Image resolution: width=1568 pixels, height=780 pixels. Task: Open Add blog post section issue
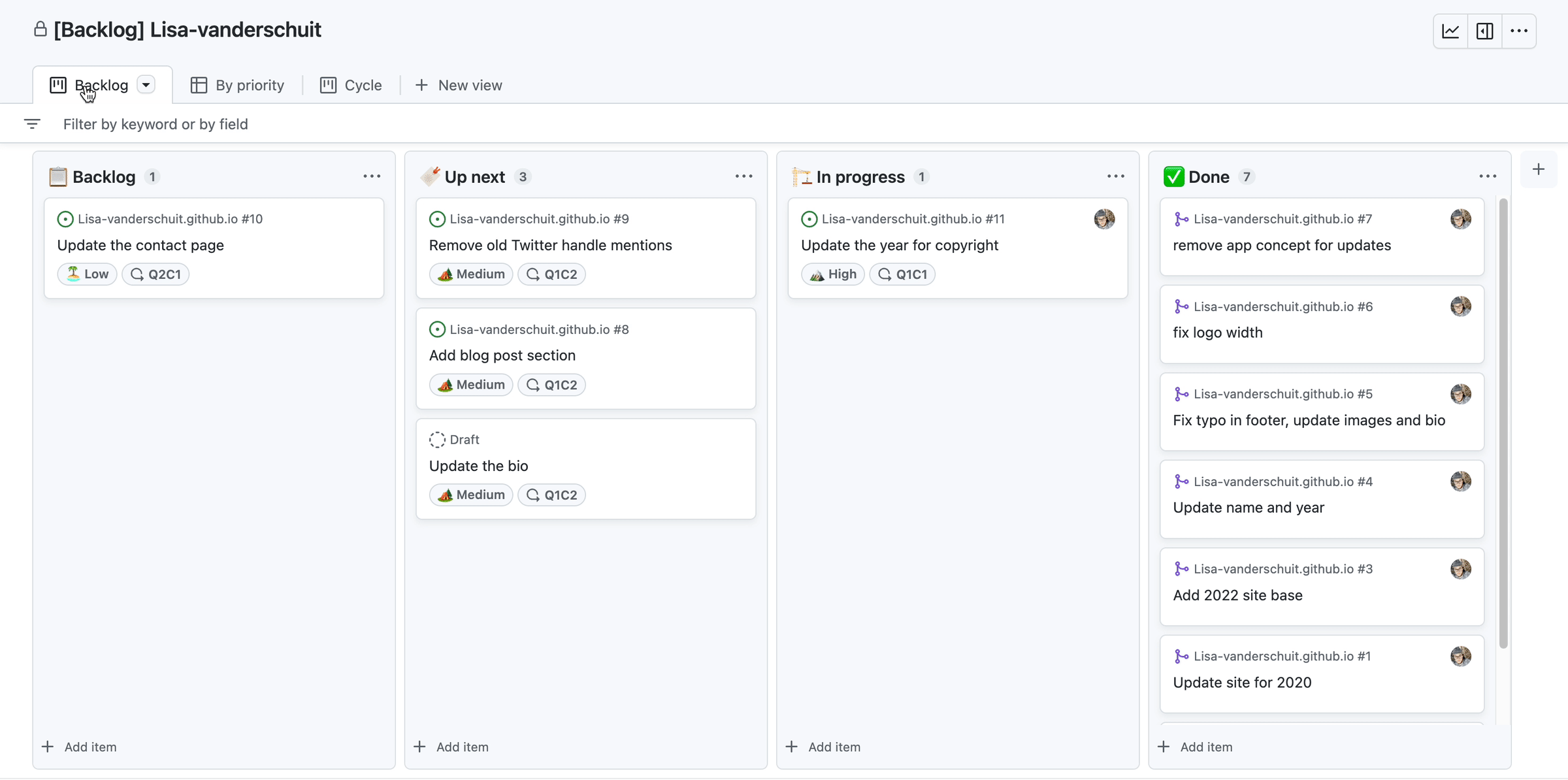[x=502, y=355]
